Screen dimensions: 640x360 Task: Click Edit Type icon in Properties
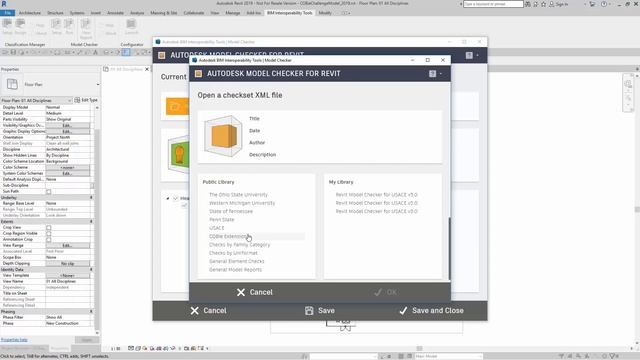point(77,100)
